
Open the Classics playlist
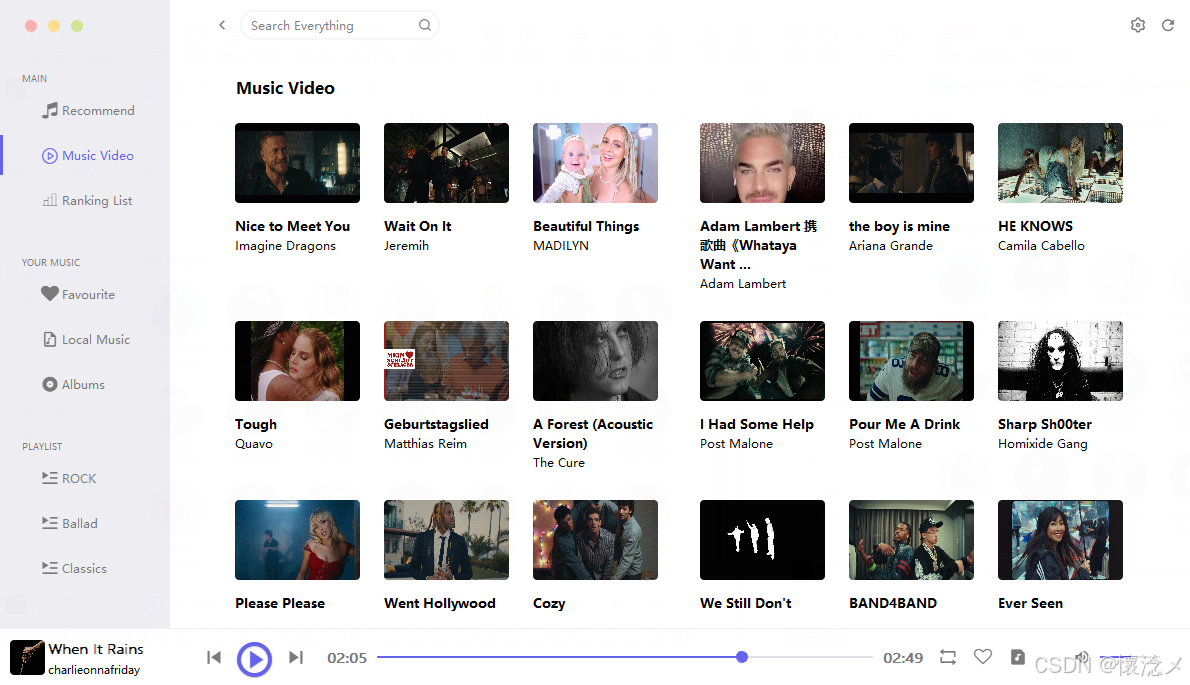74,568
